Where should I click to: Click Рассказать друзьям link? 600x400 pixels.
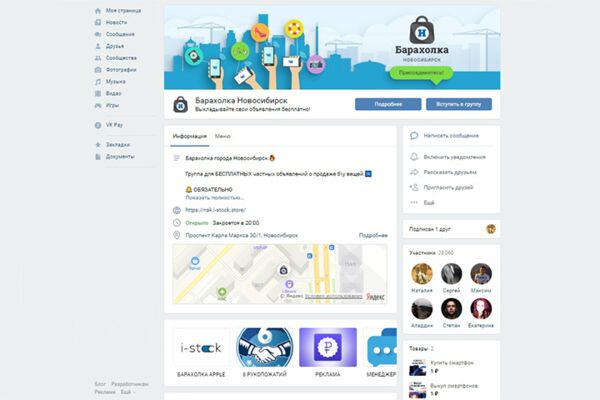click(450, 172)
